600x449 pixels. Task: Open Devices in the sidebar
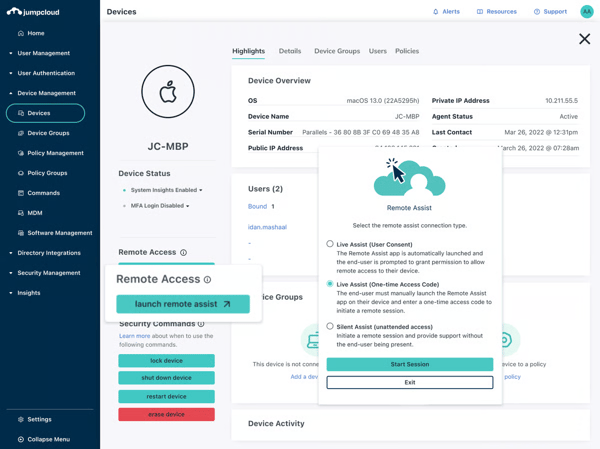(45, 113)
